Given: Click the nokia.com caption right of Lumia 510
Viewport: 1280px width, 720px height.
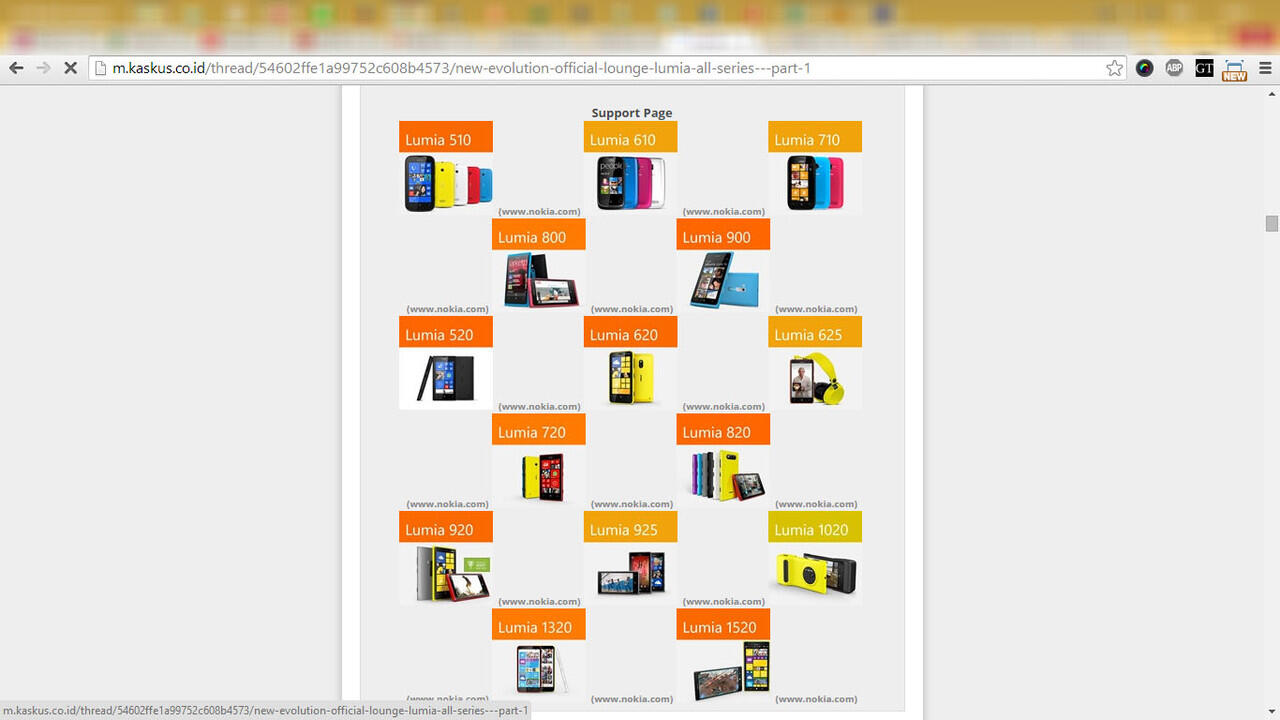Looking at the screenshot, I should click(539, 211).
